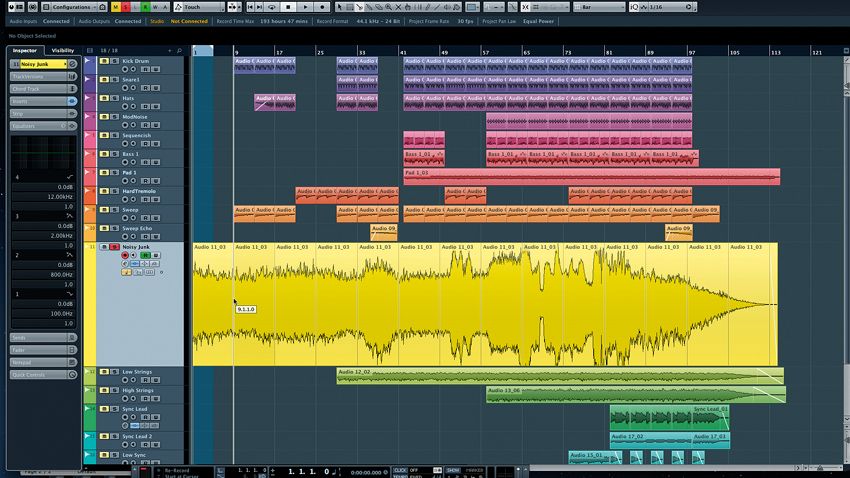Activate the Cycle loop button
This screenshot has height=478, width=850.
[271, 7]
